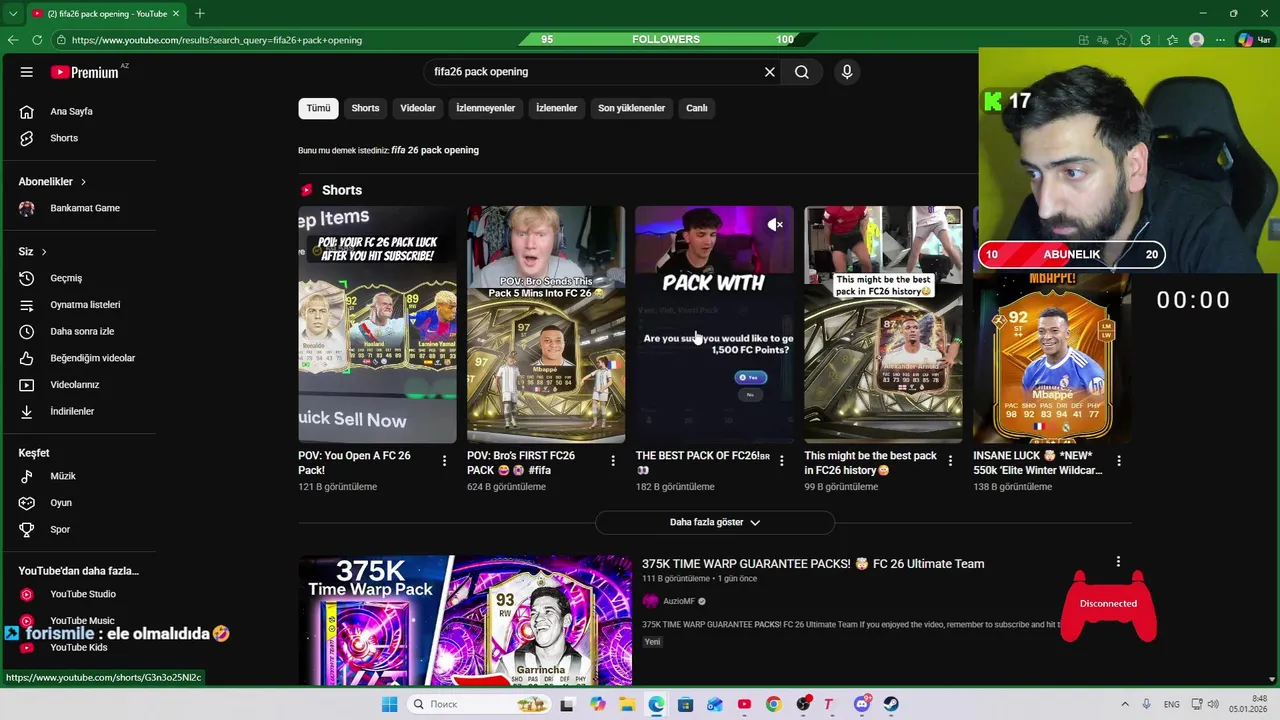Click the AuzioMF channel avatar
This screenshot has height=720, width=1280.
coord(651,601)
